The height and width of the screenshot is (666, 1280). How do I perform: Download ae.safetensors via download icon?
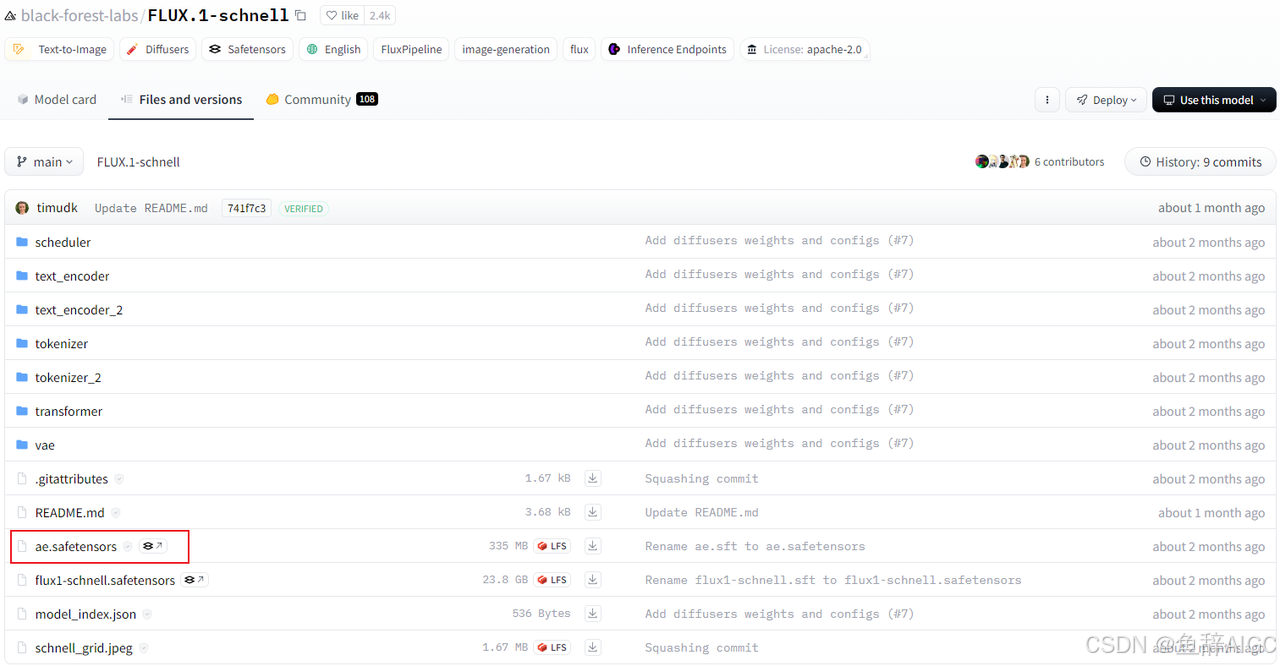593,546
